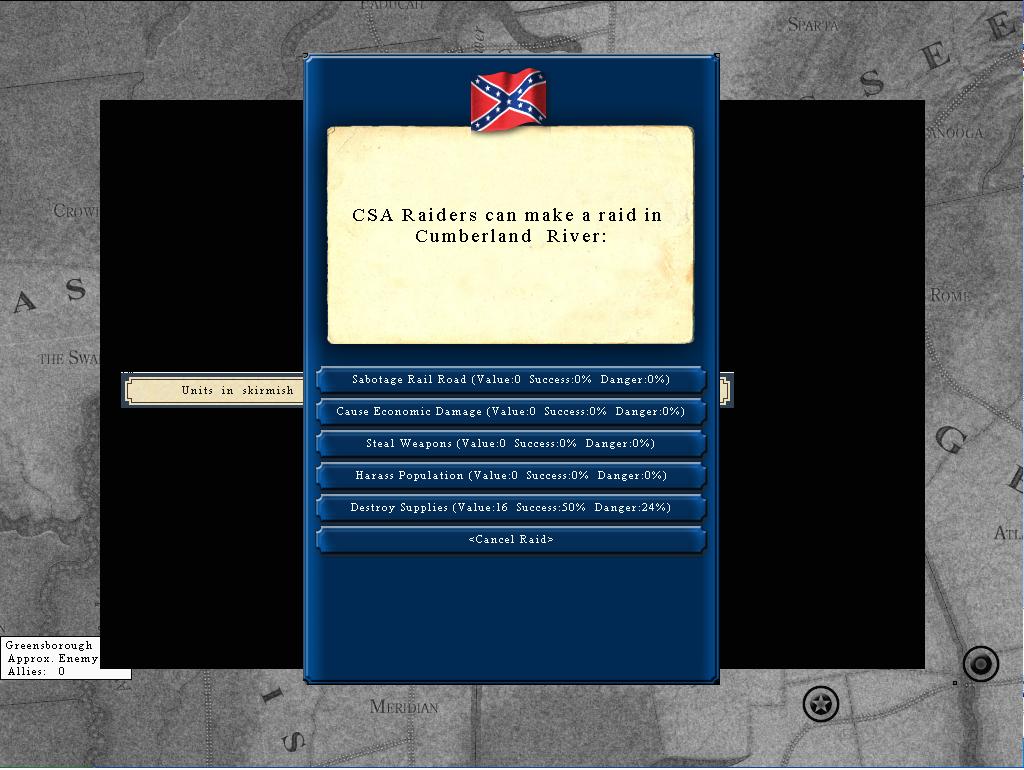Image resolution: width=1024 pixels, height=770 pixels.
Task: Select Cause Economic Damage raid option
Action: (511, 411)
